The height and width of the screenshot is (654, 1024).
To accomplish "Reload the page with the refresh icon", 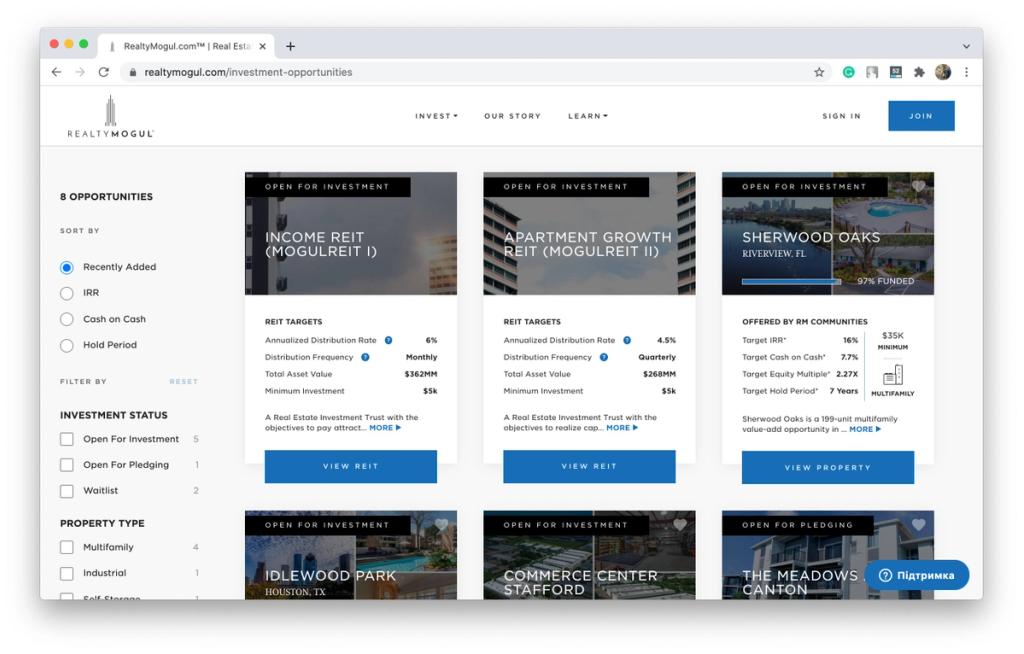I will 104,72.
